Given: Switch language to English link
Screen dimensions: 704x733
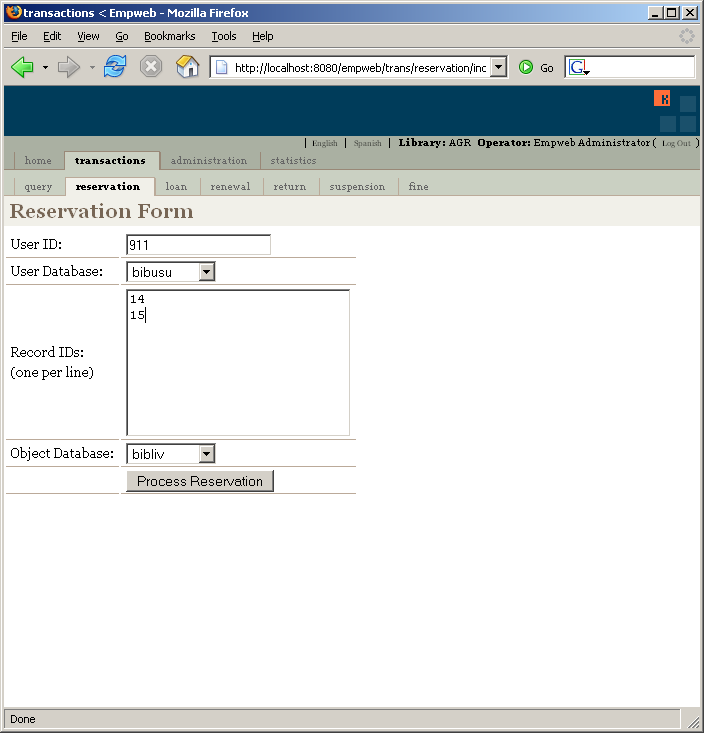Looking at the screenshot, I should coord(325,143).
